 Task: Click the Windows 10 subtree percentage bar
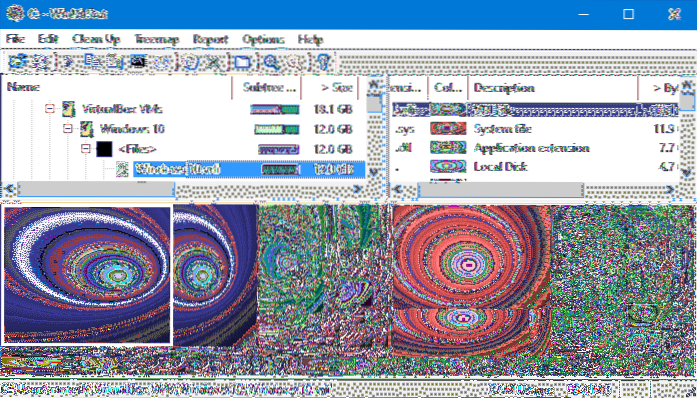277,129
